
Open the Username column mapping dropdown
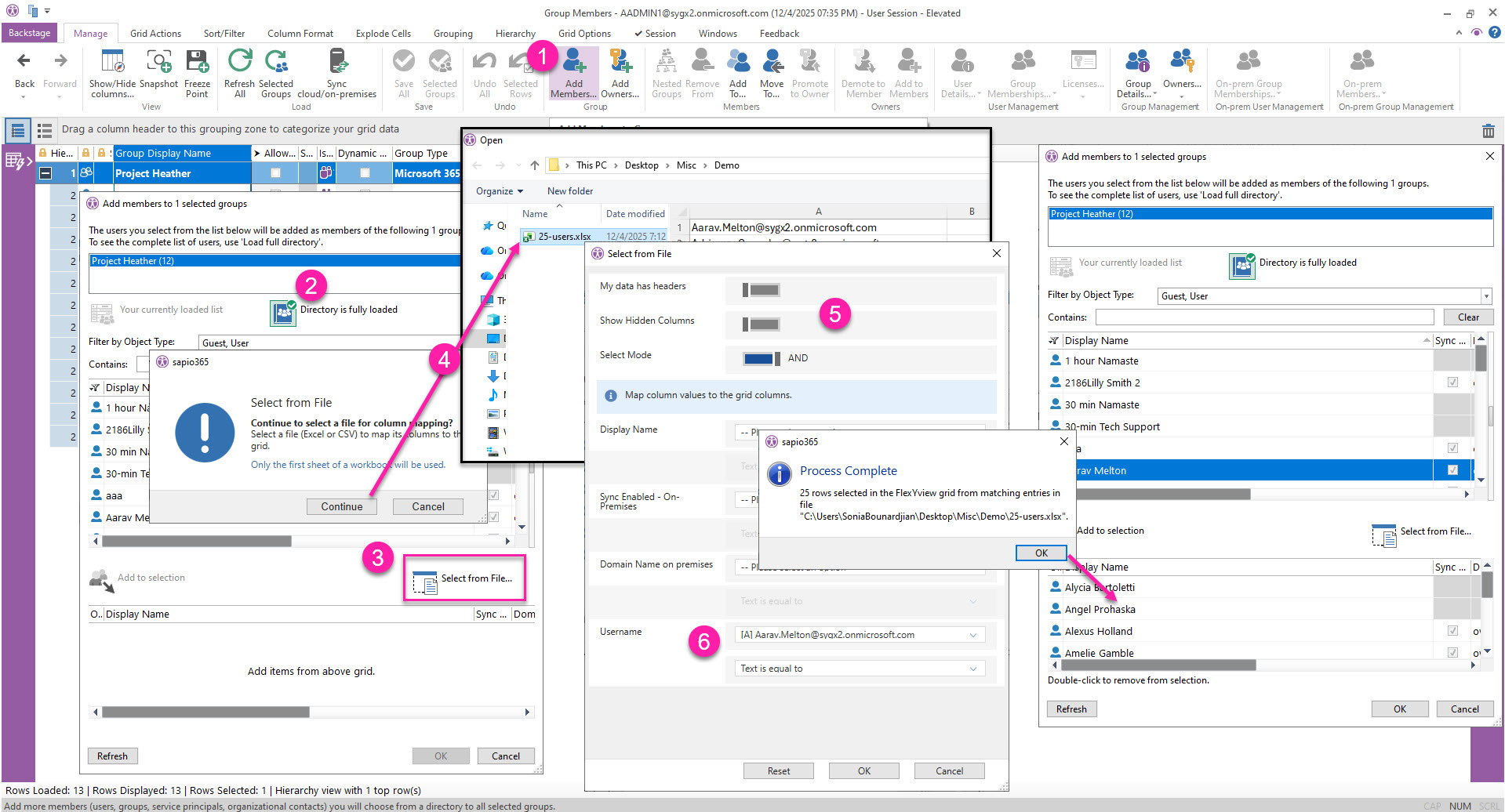tap(860, 635)
